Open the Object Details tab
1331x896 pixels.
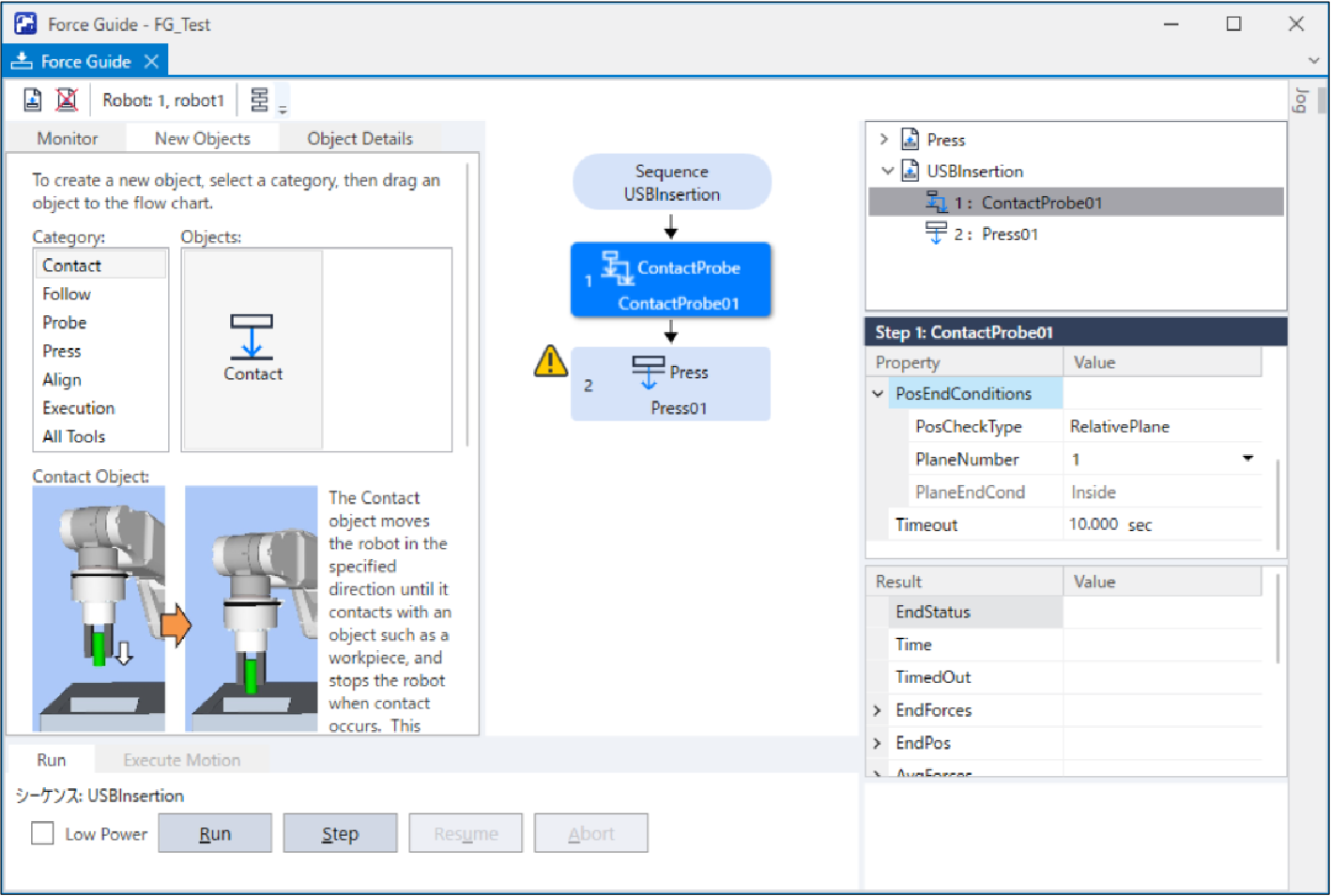[x=360, y=139]
